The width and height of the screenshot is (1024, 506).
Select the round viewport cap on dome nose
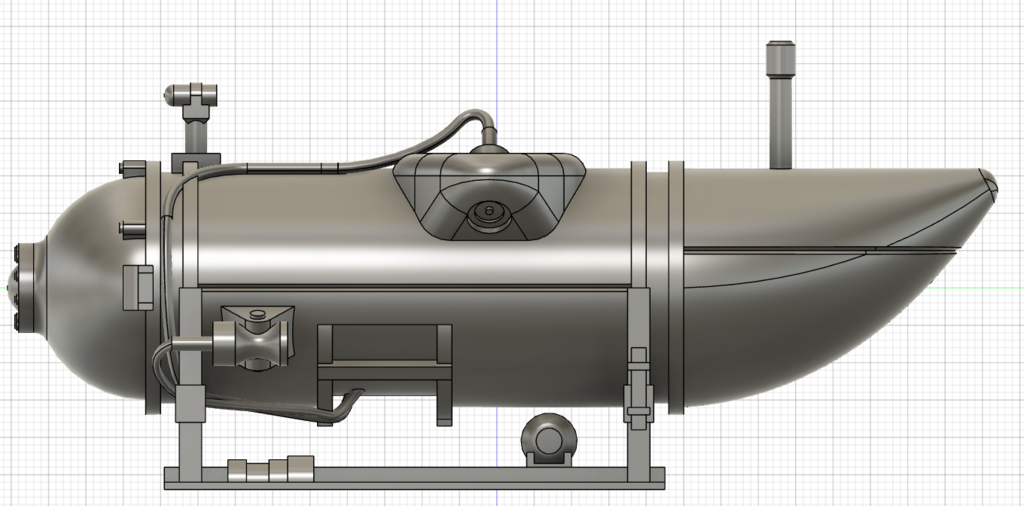point(26,286)
